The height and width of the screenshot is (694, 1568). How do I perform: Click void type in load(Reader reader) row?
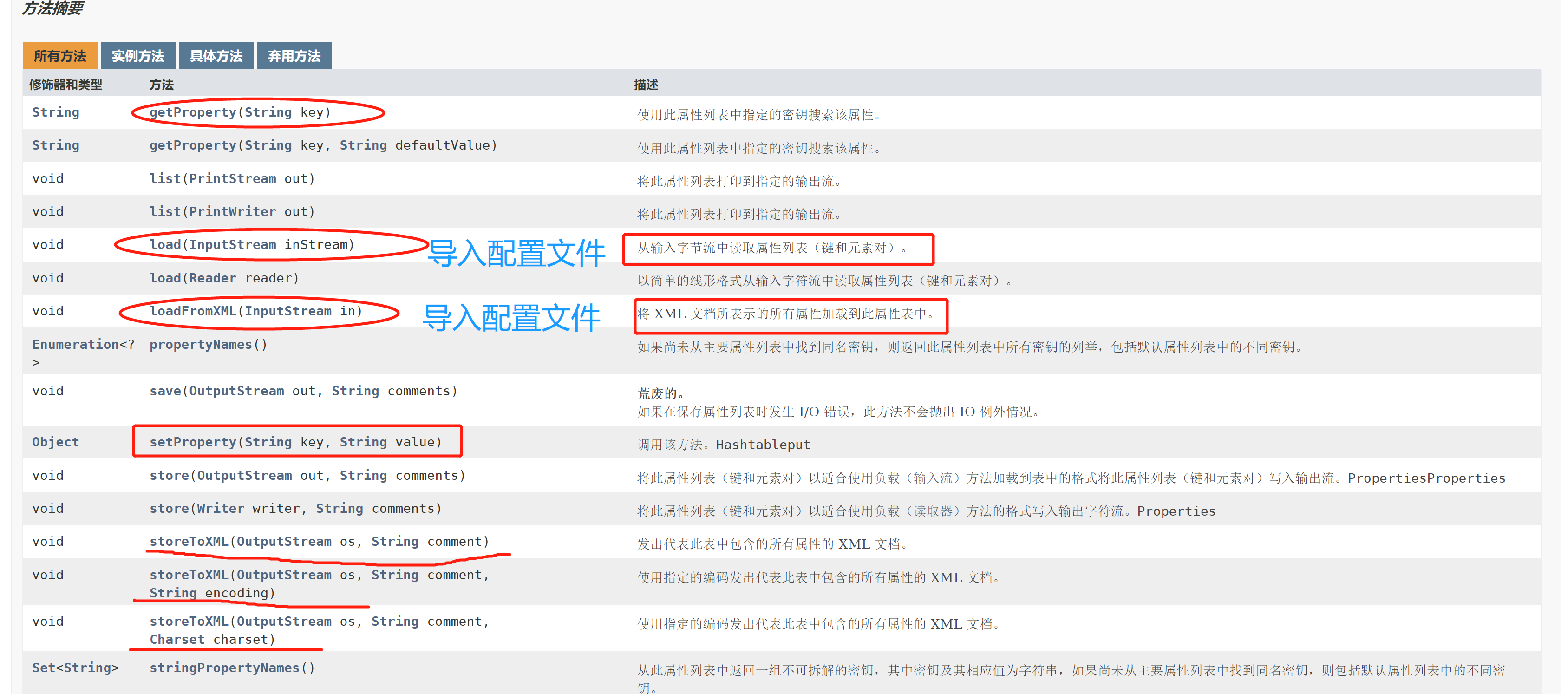tap(48, 278)
